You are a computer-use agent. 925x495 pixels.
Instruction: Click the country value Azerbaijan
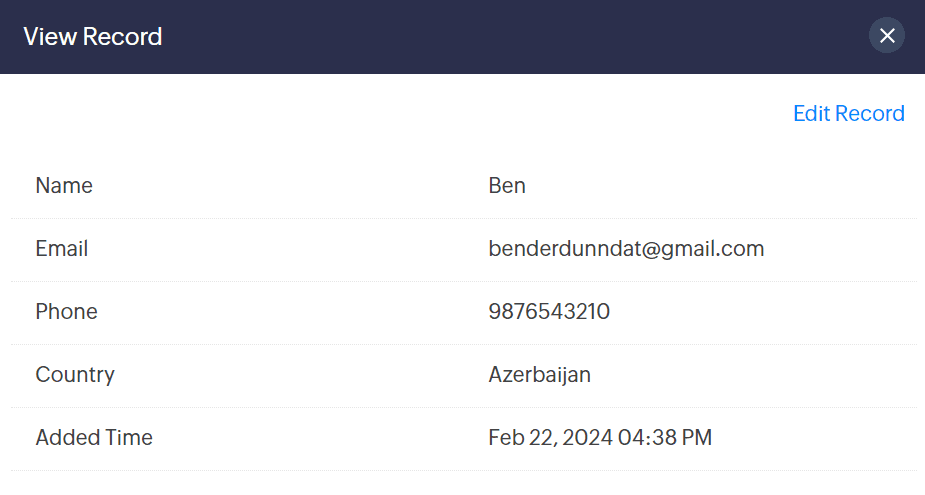coord(539,375)
